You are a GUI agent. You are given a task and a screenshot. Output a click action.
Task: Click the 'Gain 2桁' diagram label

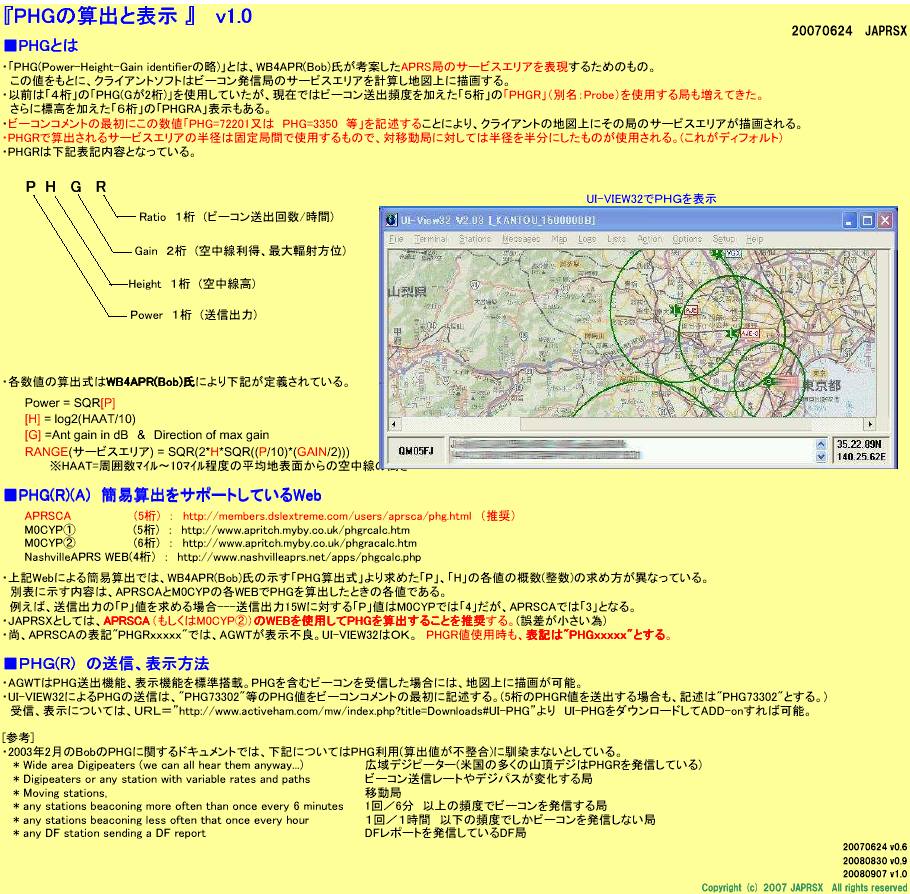(x=240, y=251)
